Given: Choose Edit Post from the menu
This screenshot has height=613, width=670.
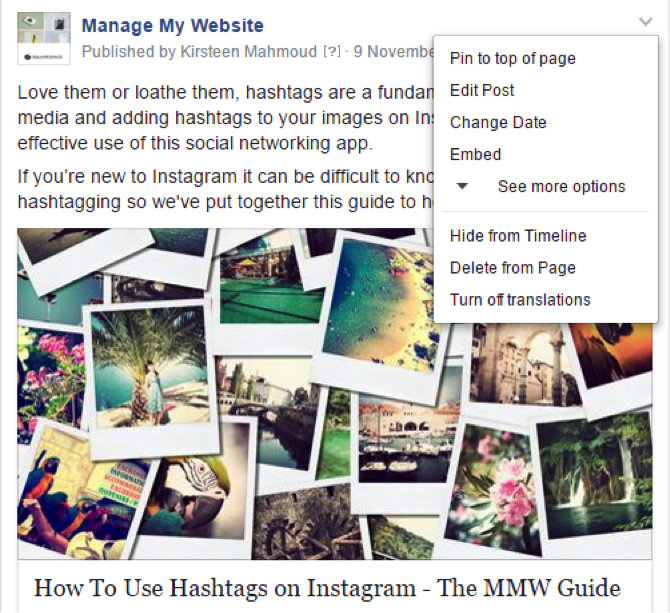Looking at the screenshot, I should coord(482,91).
